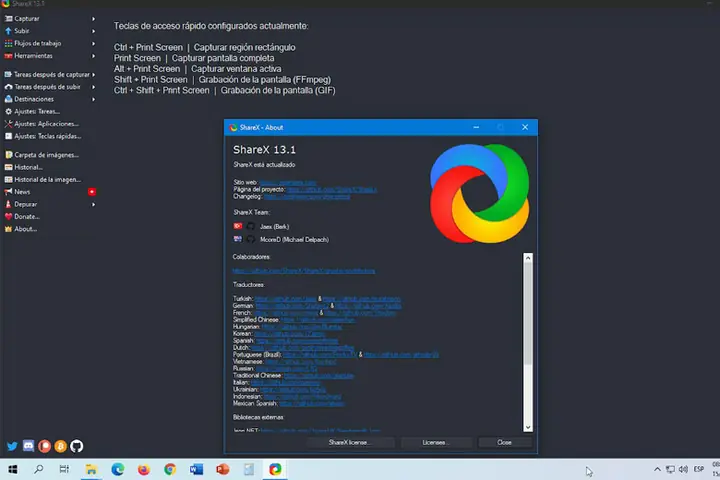
Task: Click GitHub icon next to McoreD
Action: (251, 239)
